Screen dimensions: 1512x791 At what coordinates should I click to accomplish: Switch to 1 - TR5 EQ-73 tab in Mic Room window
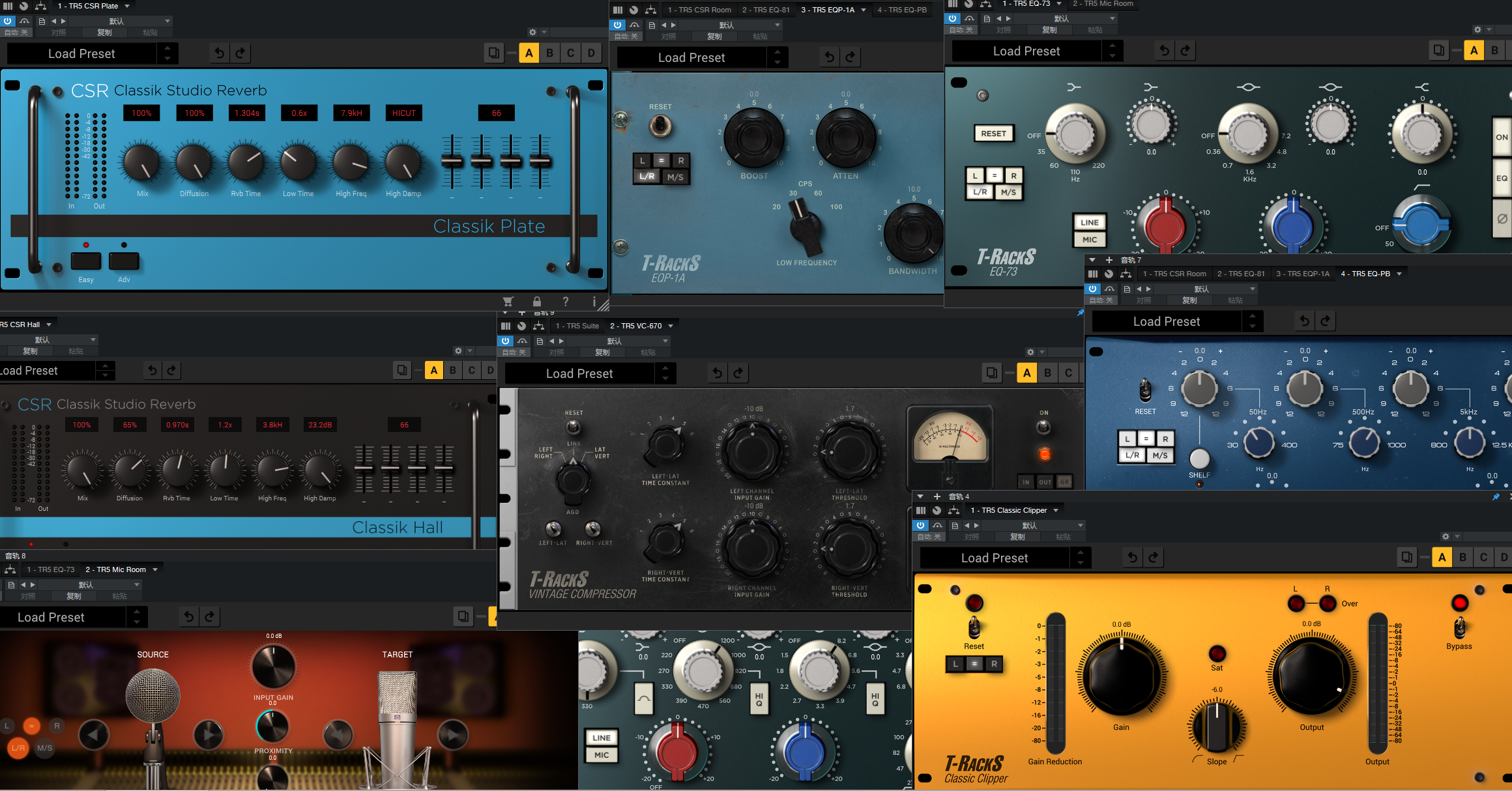[51, 569]
